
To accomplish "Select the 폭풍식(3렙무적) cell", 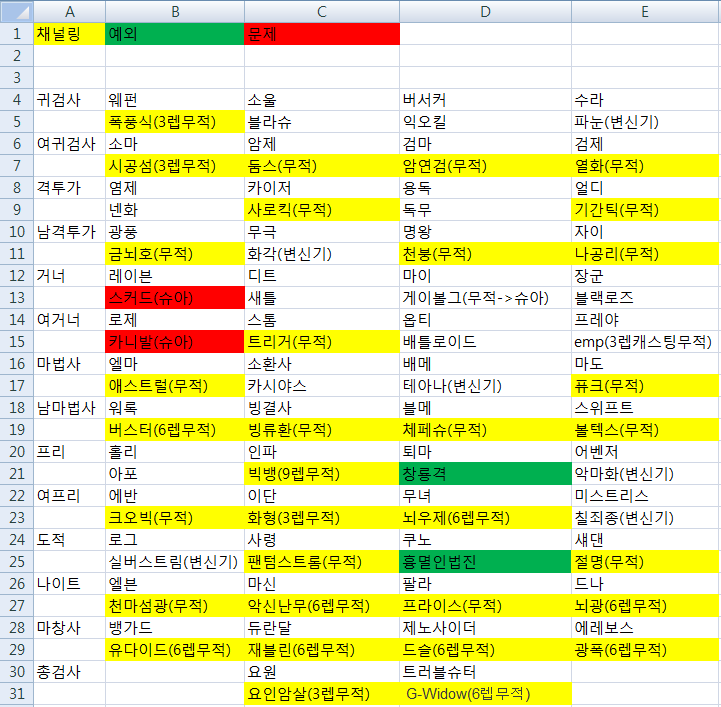I will [x=175, y=122].
